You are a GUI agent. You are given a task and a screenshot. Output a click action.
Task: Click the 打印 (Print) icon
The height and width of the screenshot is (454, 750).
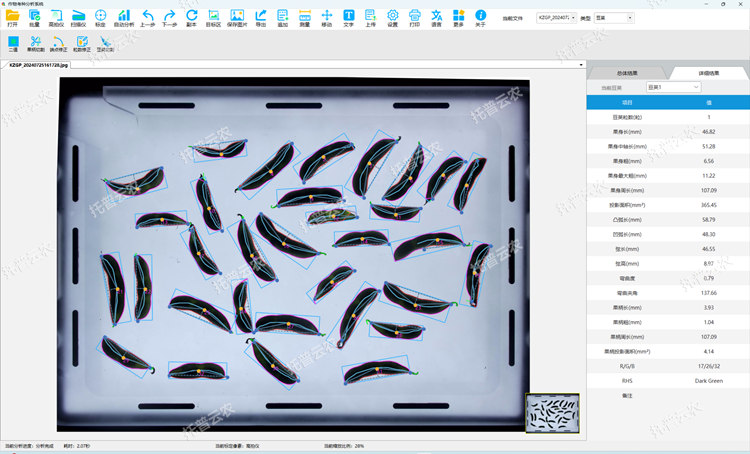415,17
